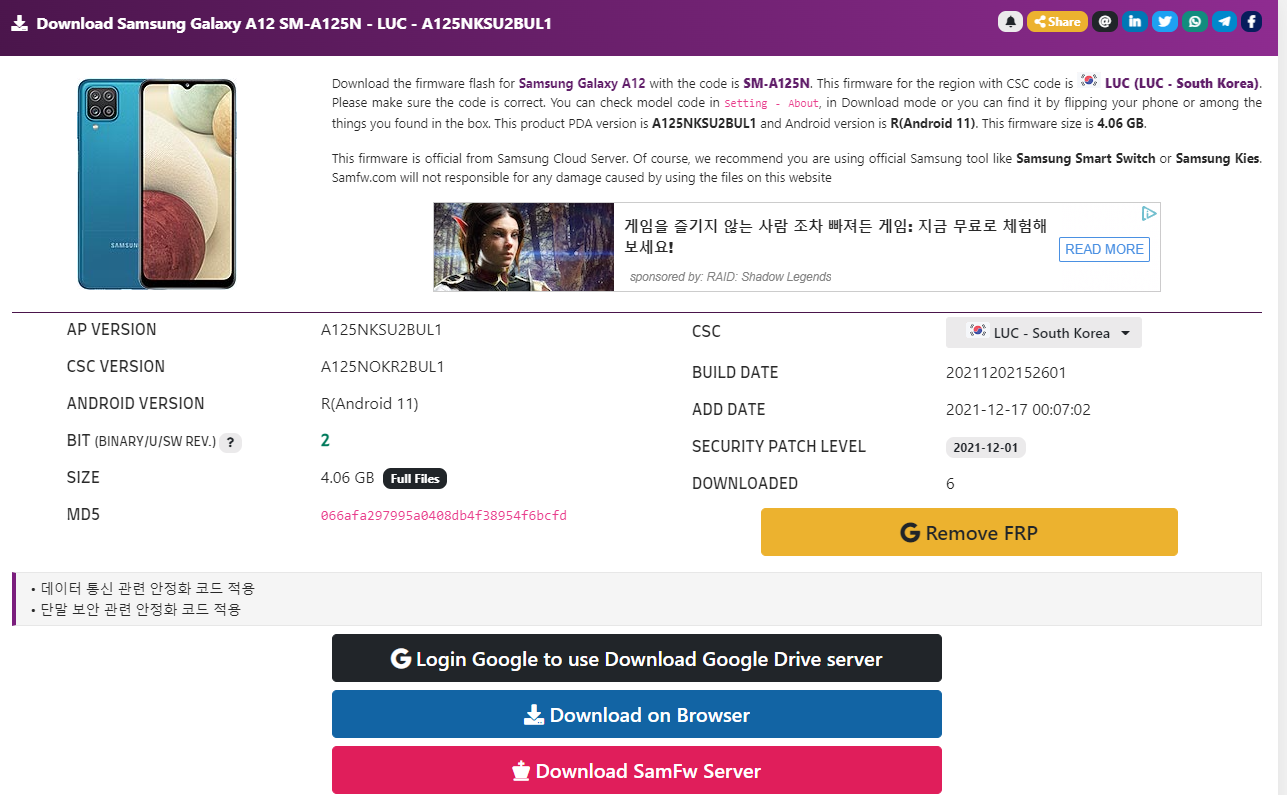1287x795 pixels.
Task: Share on Twitter icon
Action: pyautogui.click(x=1164, y=21)
